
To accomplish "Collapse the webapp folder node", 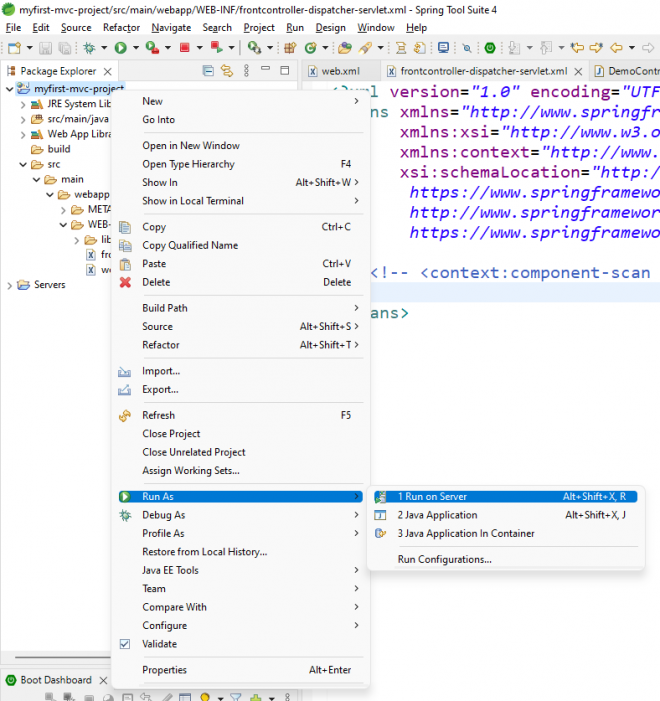I will tap(50, 194).
